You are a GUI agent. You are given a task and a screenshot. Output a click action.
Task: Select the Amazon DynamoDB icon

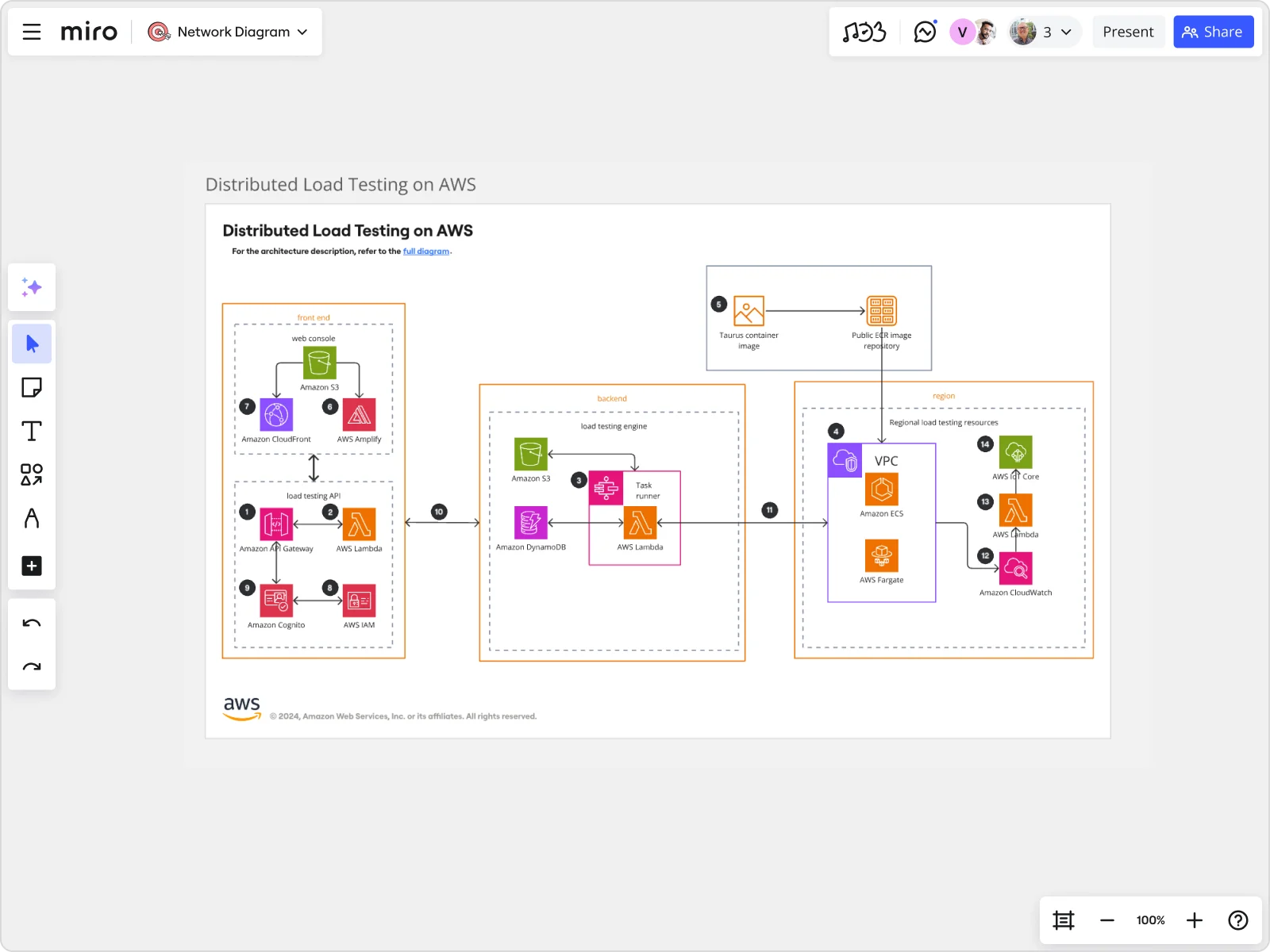[x=531, y=523]
